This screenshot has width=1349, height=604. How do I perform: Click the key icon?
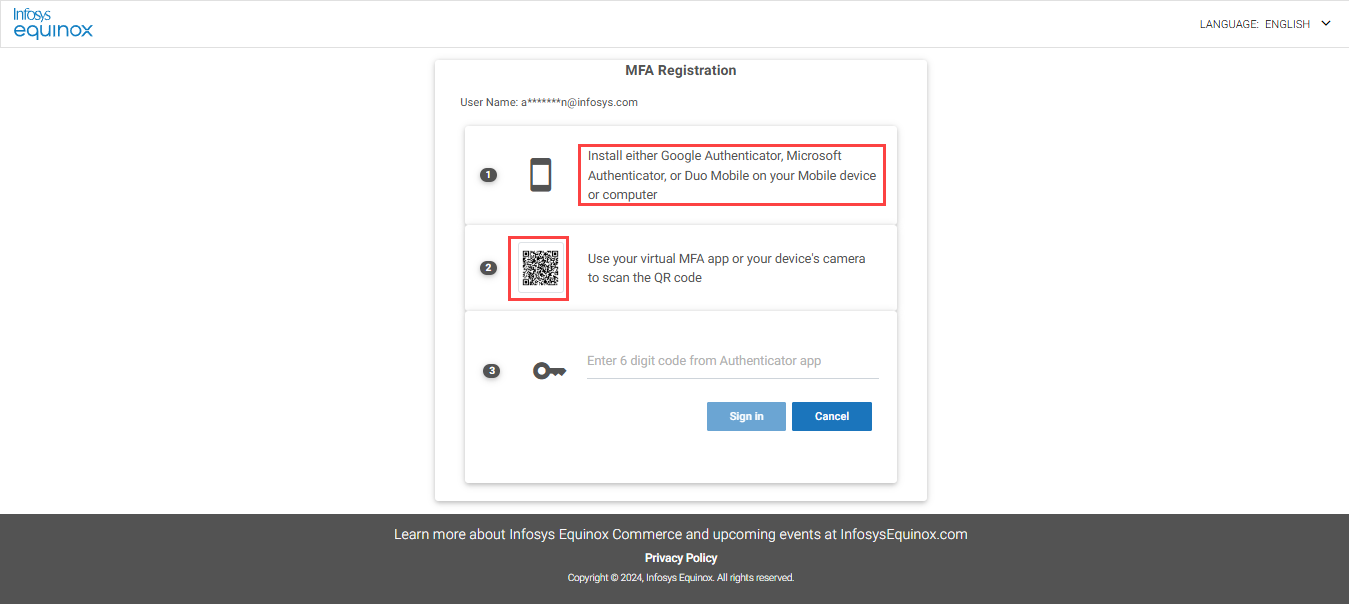click(x=549, y=371)
